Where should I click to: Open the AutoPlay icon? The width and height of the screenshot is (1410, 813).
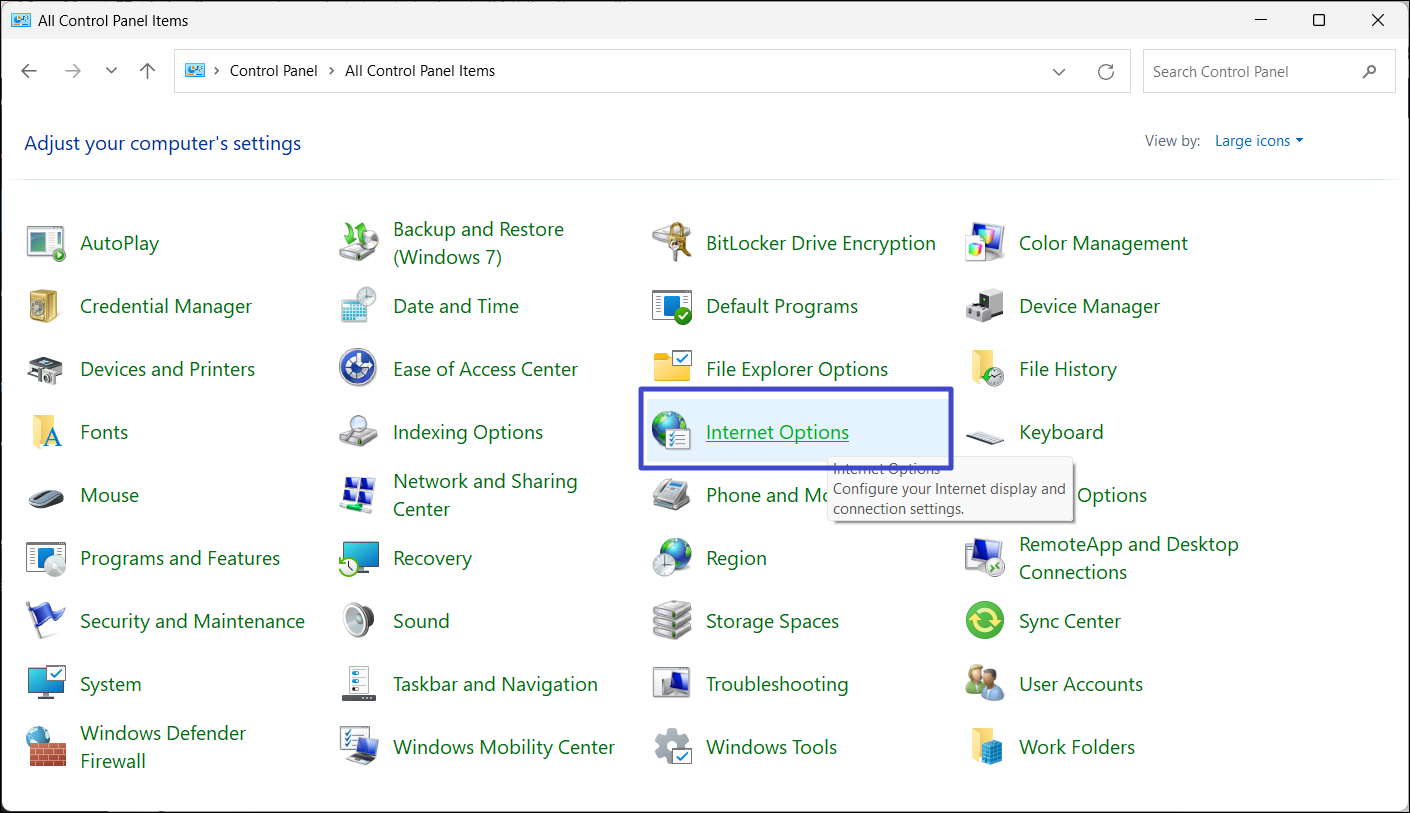point(46,243)
